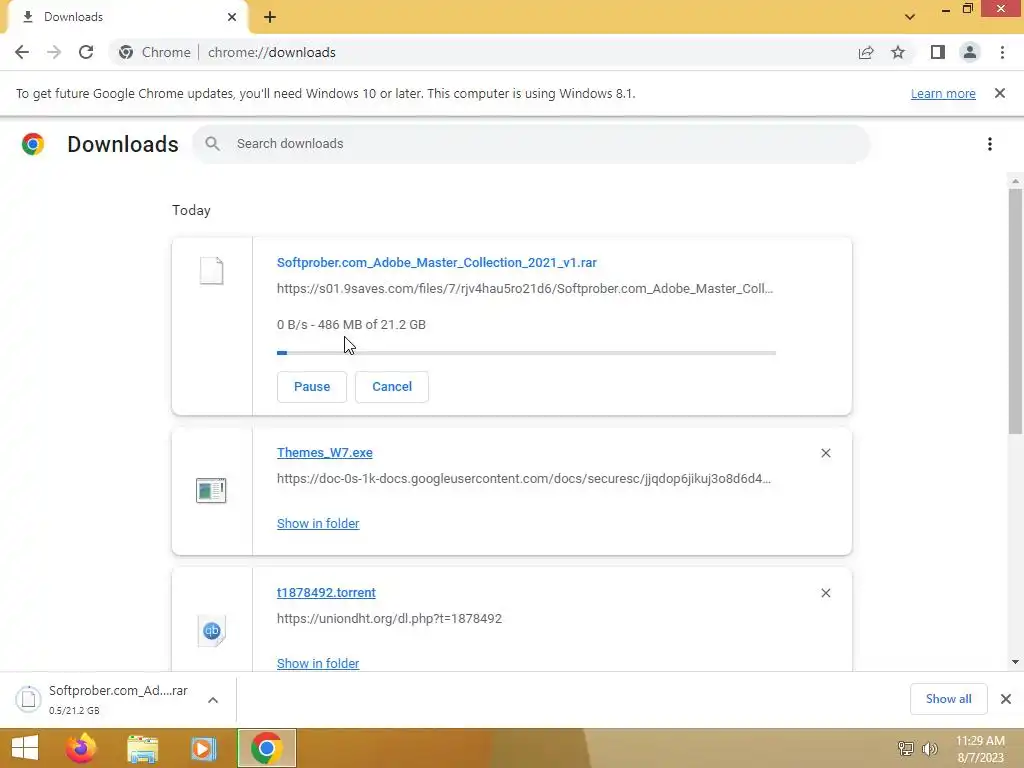Show t1878492.torrent in folder

318,664
